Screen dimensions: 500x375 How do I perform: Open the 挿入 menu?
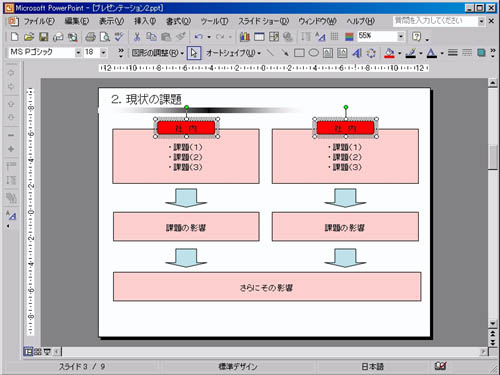145,21
